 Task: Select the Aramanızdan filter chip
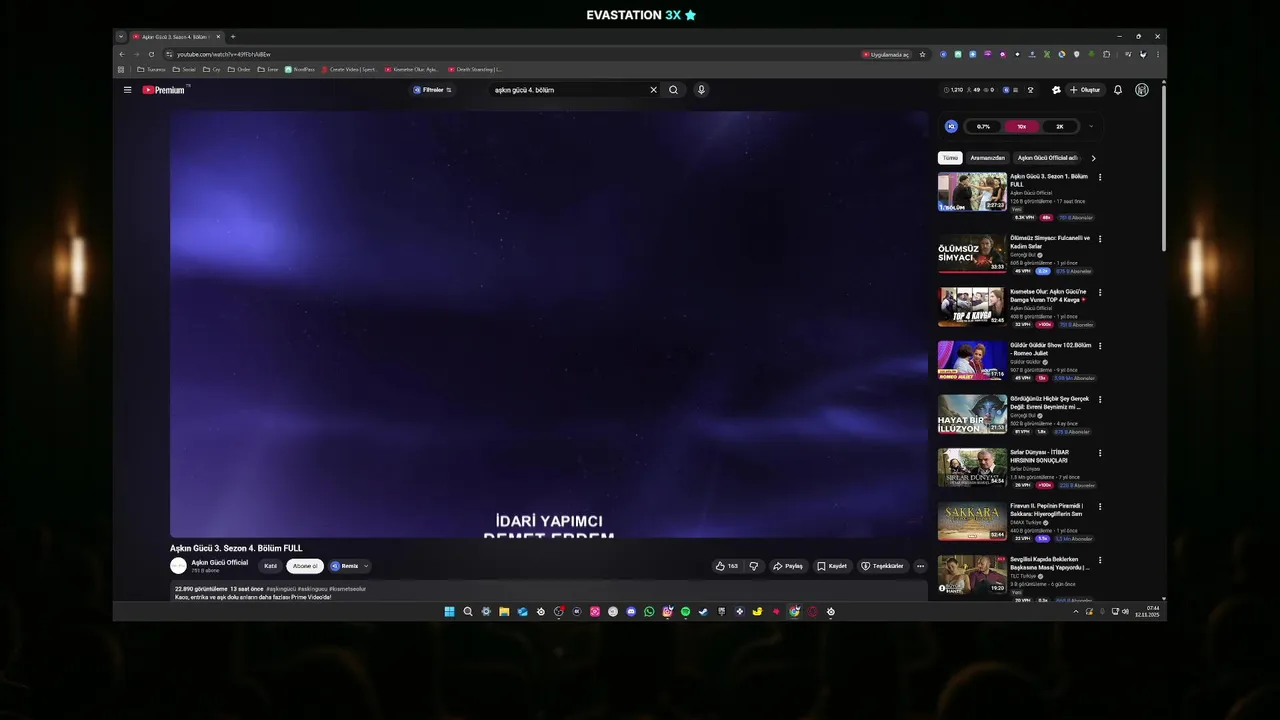pos(987,158)
